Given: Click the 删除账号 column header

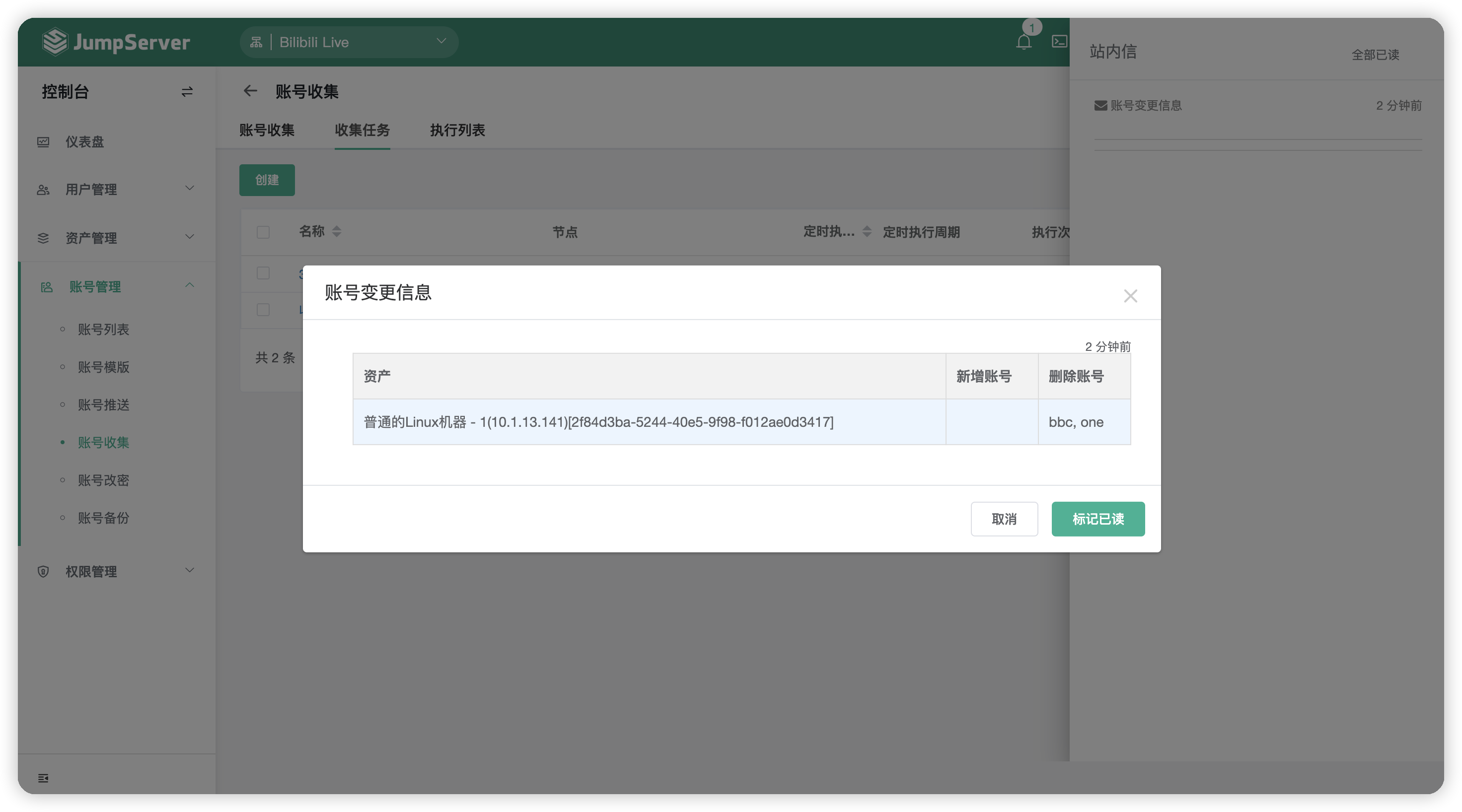Looking at the screenshot, I should click(x=1084, y=377).
